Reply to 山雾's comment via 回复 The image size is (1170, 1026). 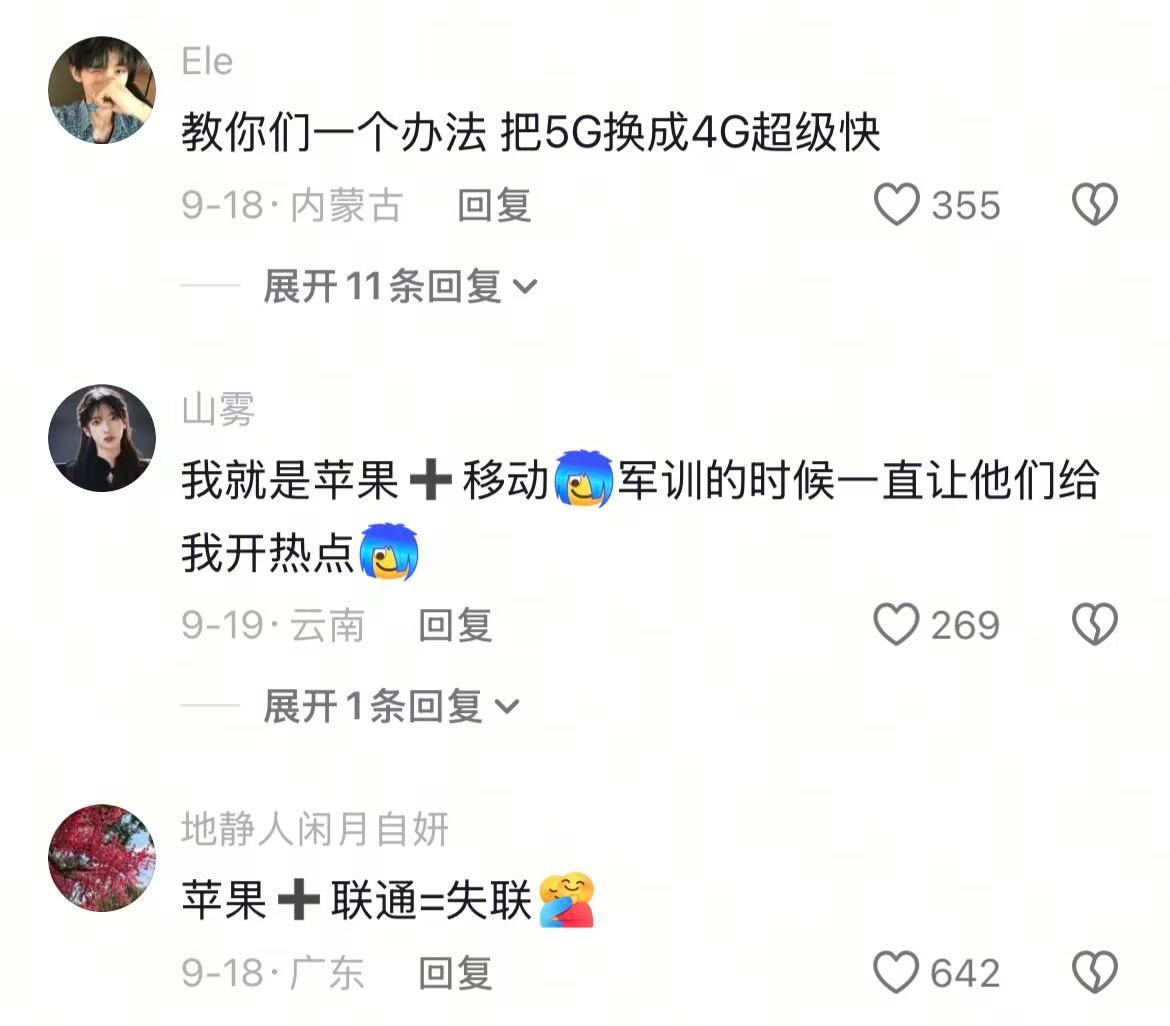tap(455, 625)
